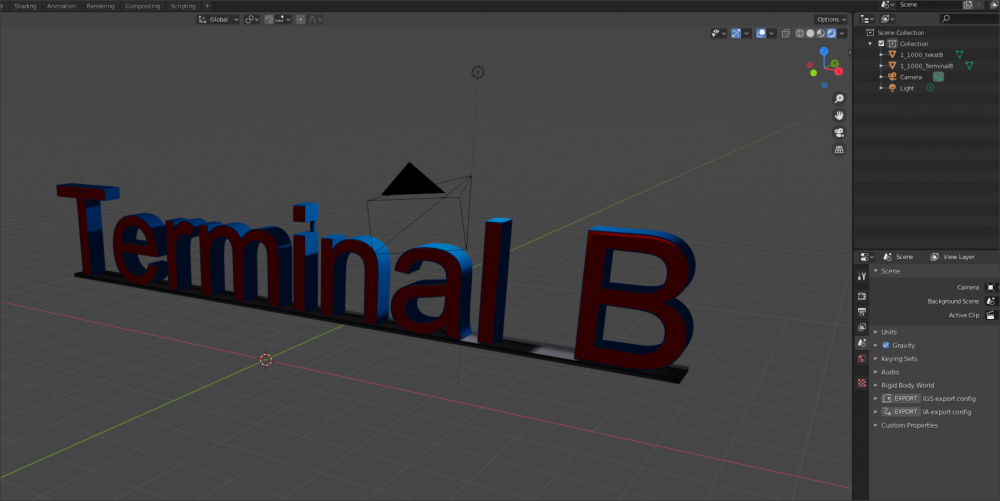This screenshot has height=501, width=1000.
Task: Switch to the Scripting workspace tab
Action: 183,6
